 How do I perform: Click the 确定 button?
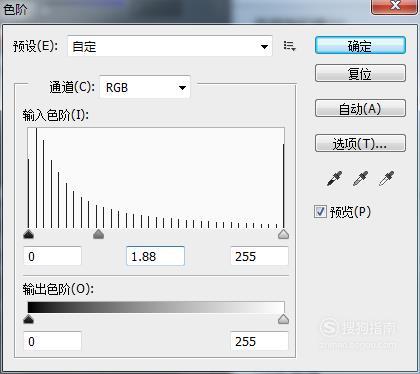(x=360, y=46)
